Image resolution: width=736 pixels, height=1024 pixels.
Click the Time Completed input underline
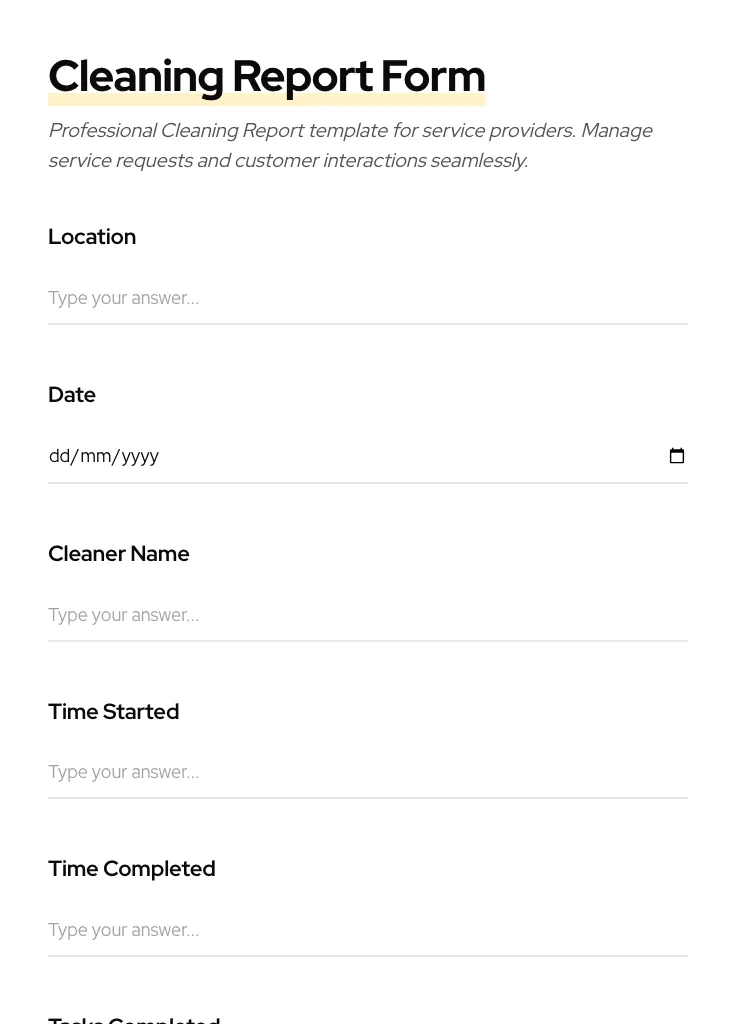368,955
